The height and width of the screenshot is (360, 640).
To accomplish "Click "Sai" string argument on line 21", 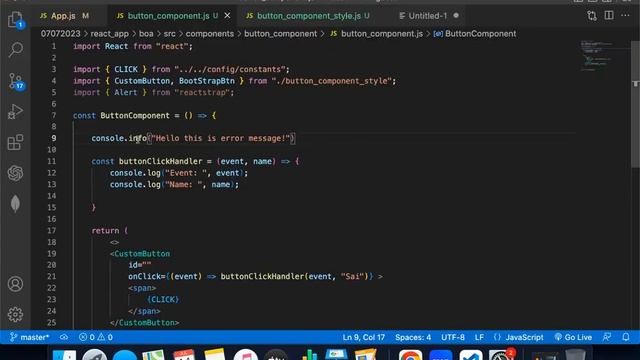I will [x=352, y=276].
